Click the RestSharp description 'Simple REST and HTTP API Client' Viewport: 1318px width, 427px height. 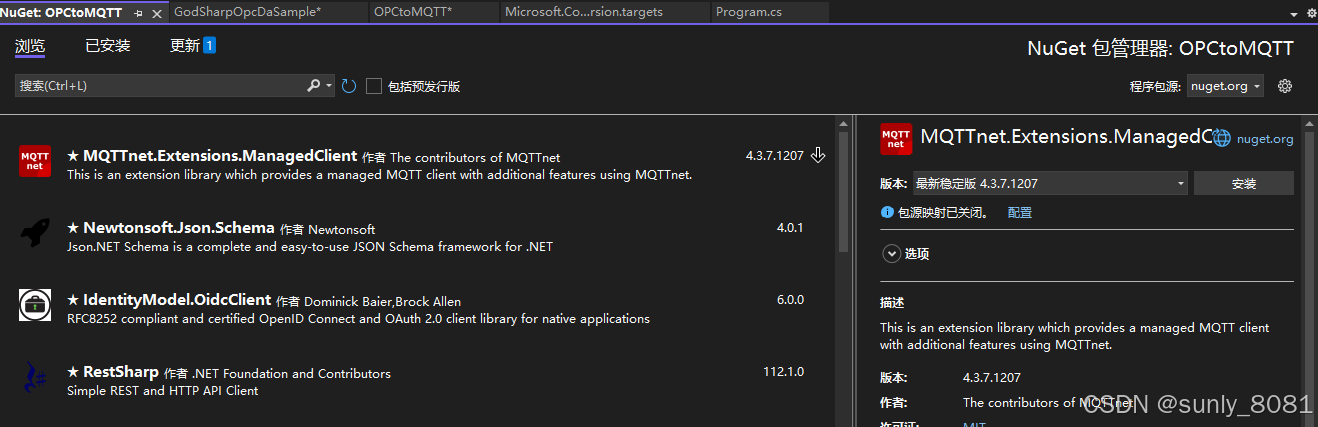[x=163, y=391]
